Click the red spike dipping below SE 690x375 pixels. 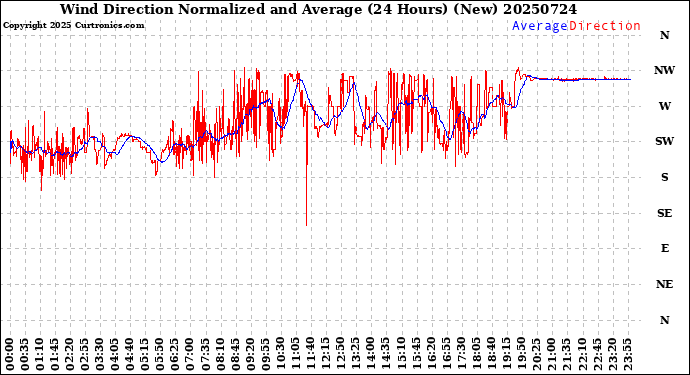(x=307, y=194)
